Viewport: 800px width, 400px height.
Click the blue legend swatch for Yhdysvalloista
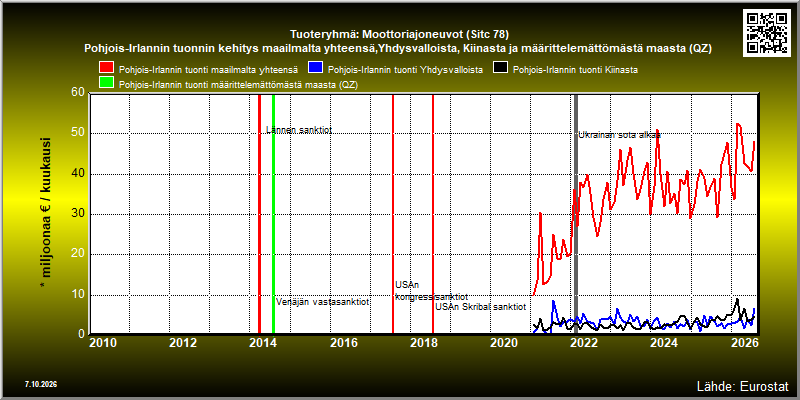pyautogui.click(x=316, y=68)
